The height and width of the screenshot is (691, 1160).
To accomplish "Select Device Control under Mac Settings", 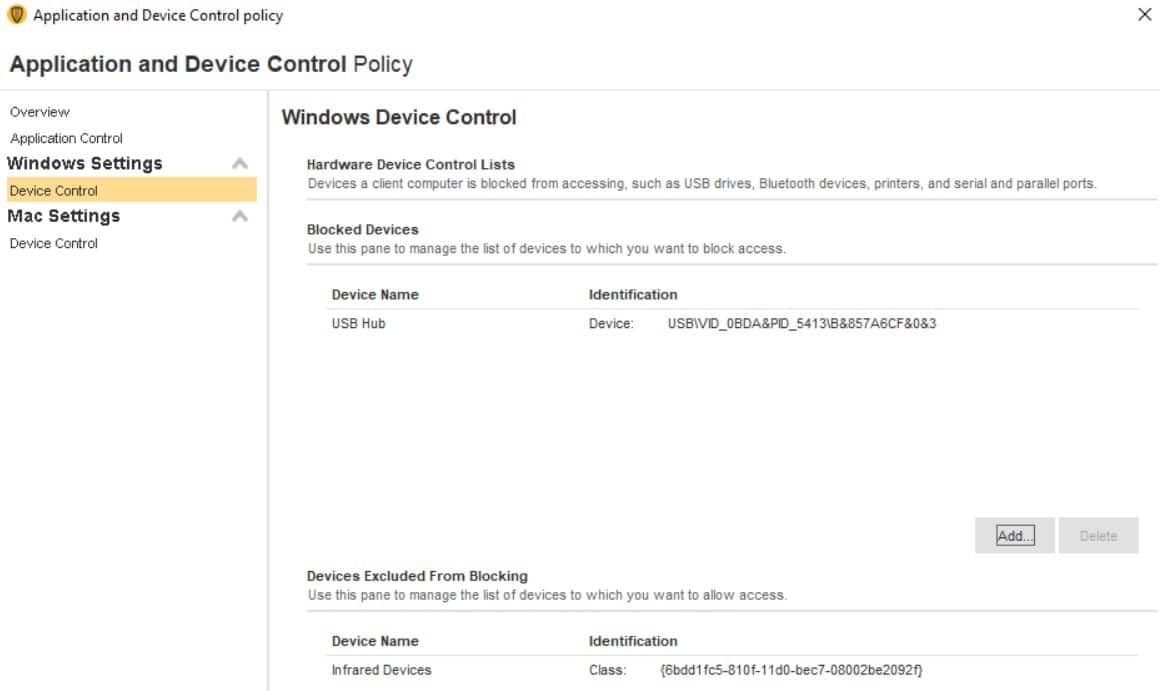I will coord(54,243).
